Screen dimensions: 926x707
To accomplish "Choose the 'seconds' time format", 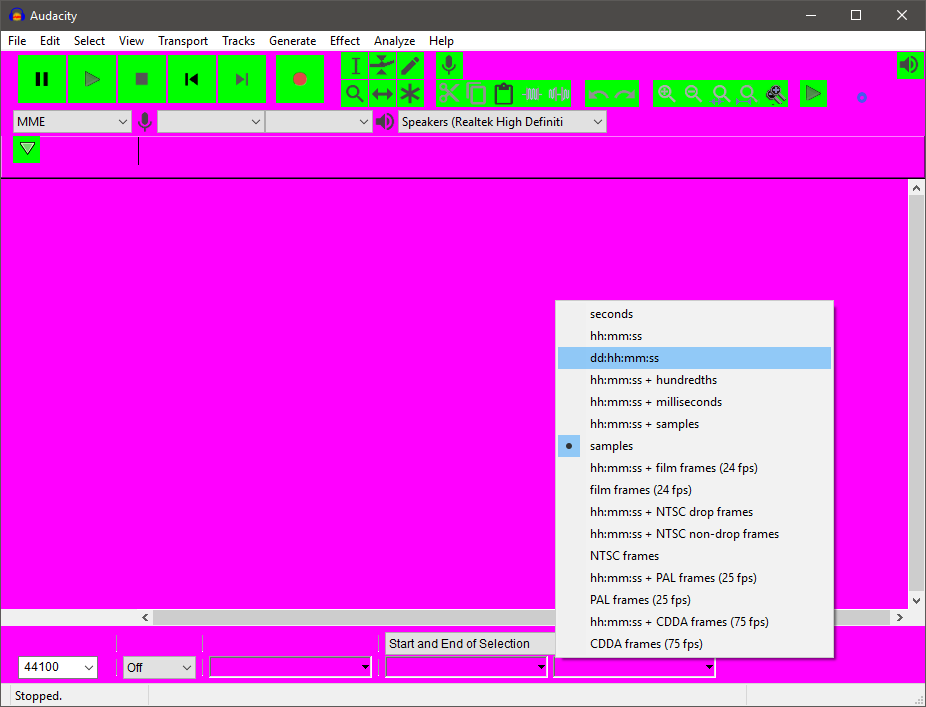I will click(694, 314).
